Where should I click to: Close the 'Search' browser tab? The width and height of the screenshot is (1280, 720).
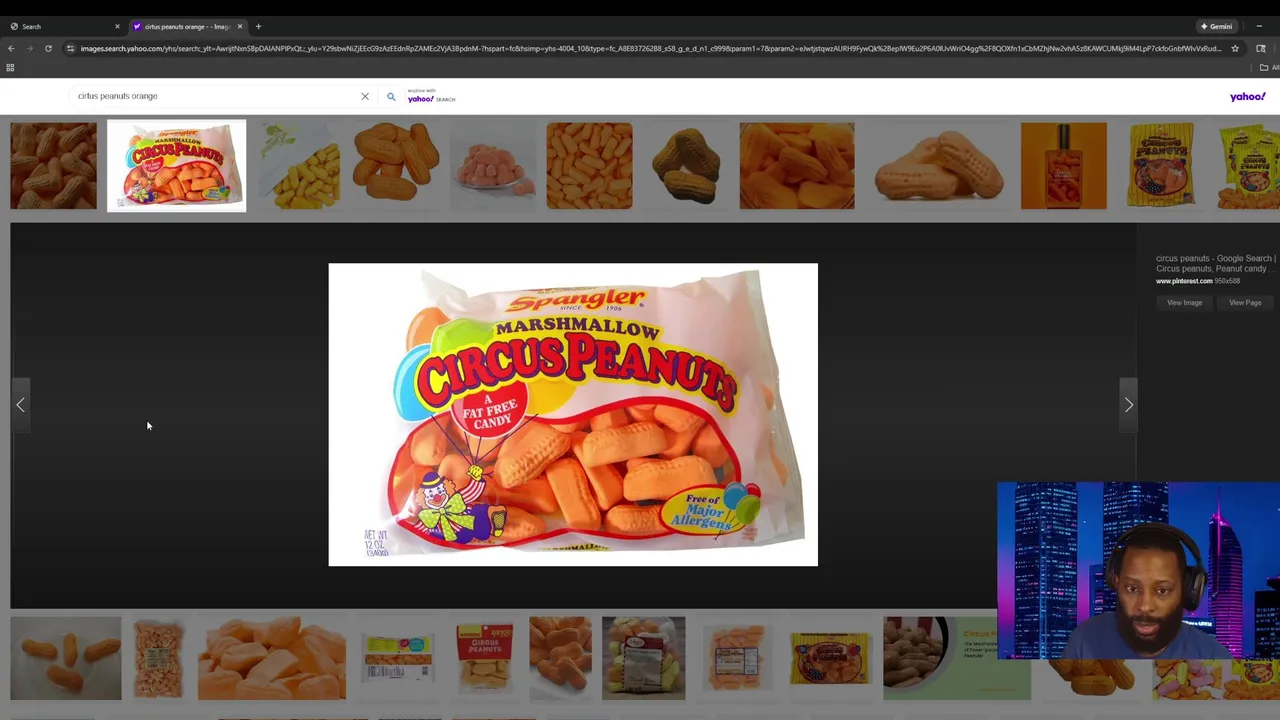pyautogui.click(x=117, y=26)
